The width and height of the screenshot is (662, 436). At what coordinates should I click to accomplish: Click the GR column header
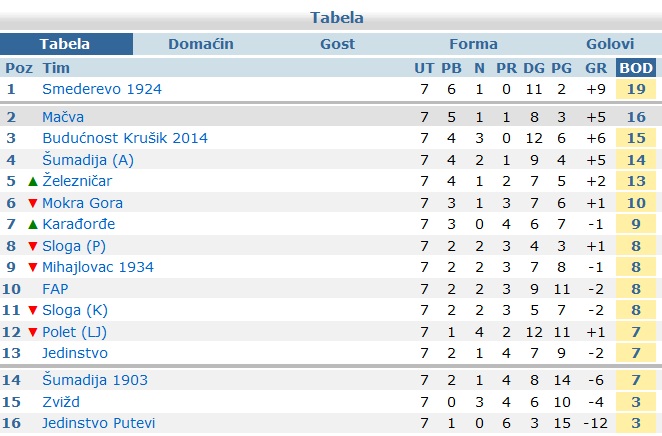click(x=595, y=68)
